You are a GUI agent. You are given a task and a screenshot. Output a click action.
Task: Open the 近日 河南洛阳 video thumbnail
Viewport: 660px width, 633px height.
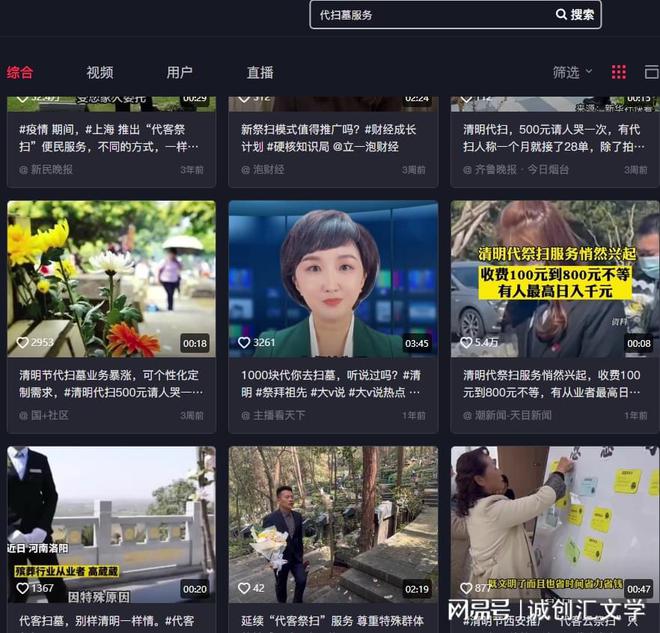point(112,524)
